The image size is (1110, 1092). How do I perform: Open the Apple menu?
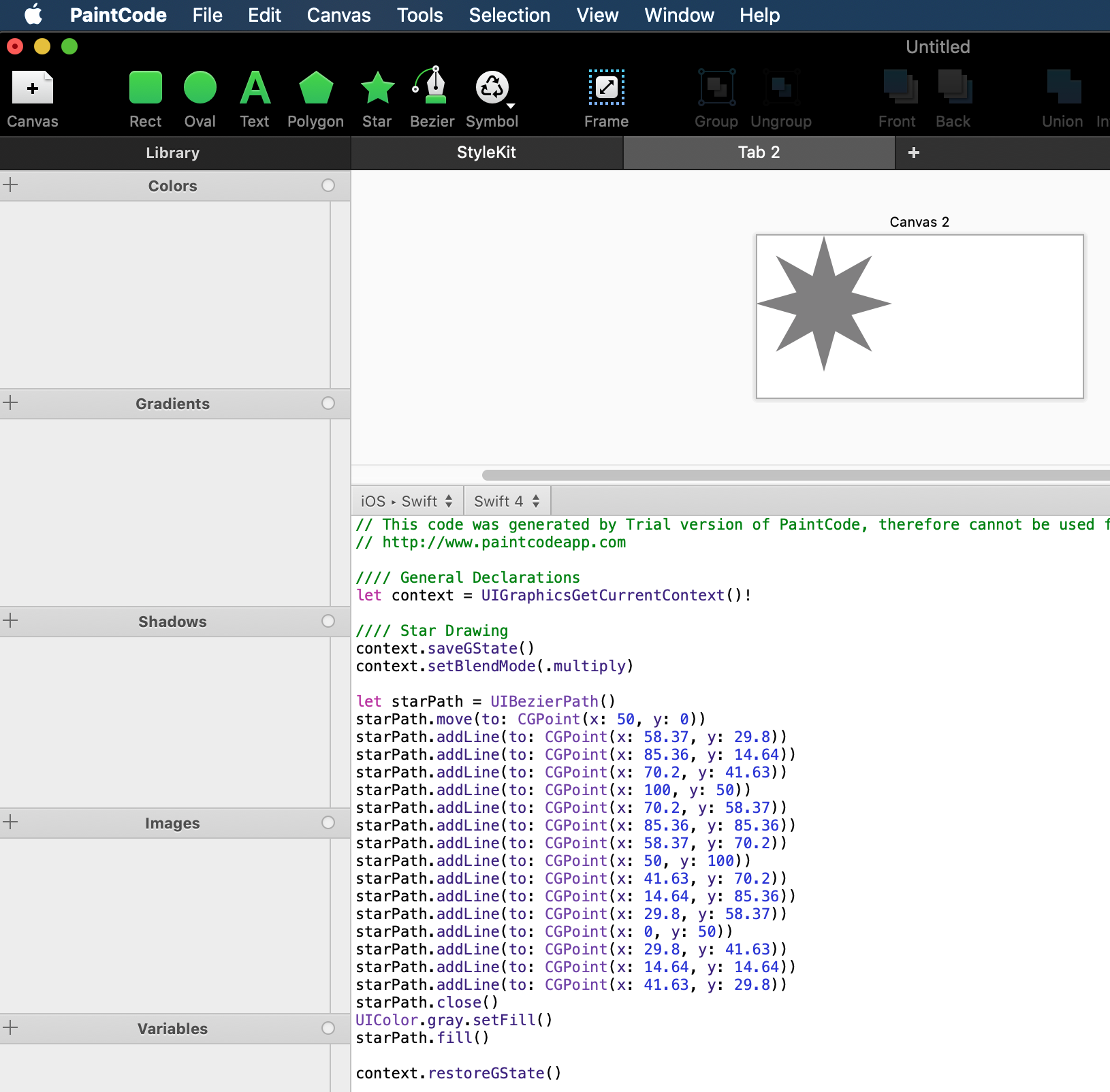[33, 14]
